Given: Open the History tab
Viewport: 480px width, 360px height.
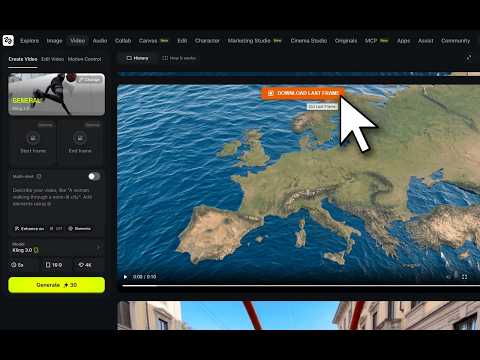Looking at the screenshot, I should (137, 58).
